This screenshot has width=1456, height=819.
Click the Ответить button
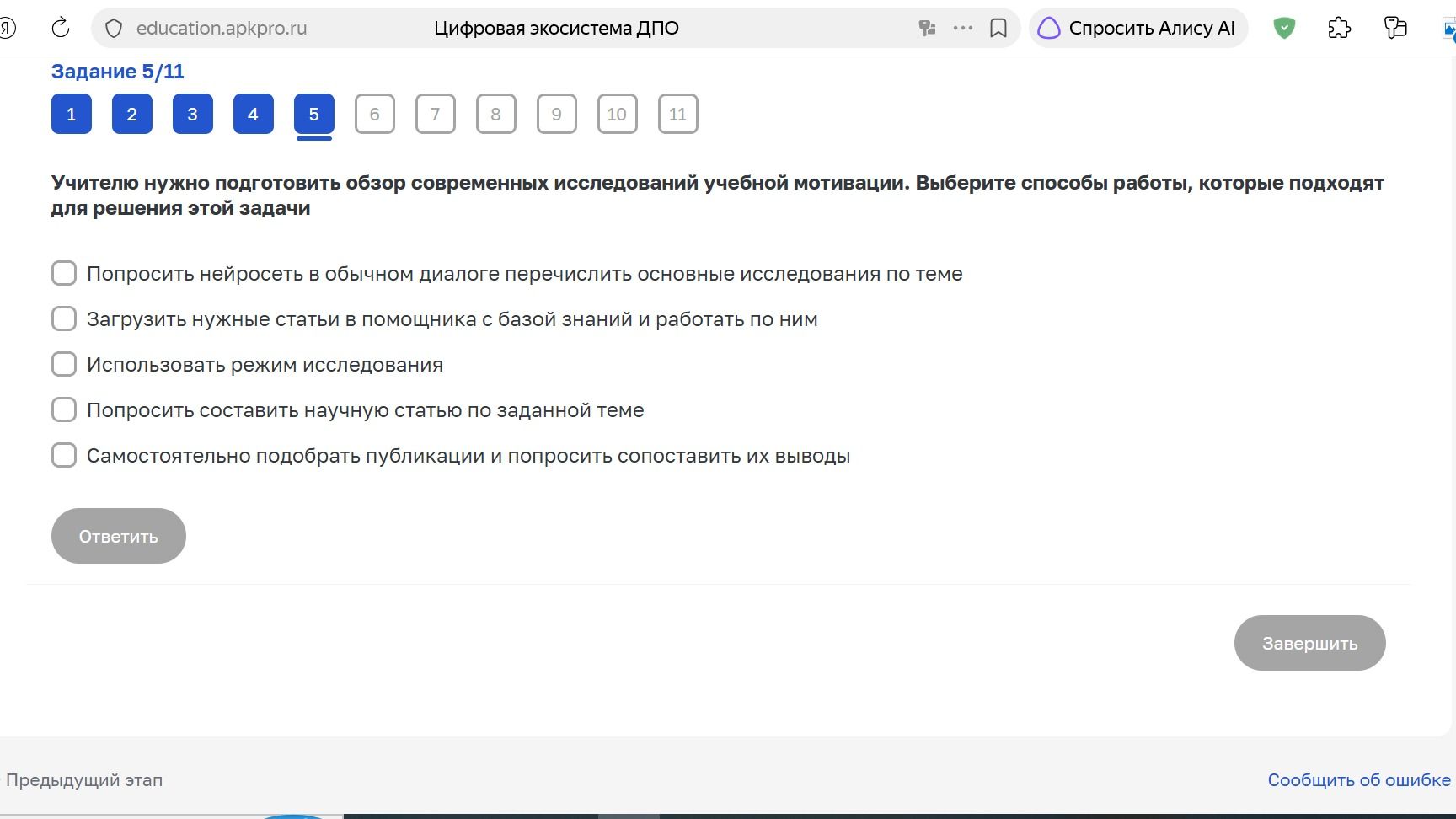(119, 536)
